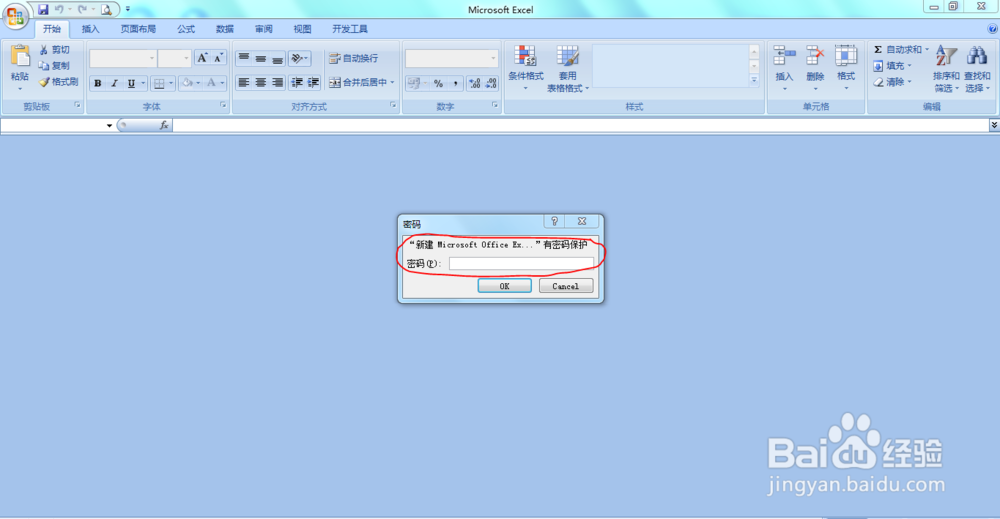The width and height of the screenshot is (1000, 519).
Task: Switch to the 数据 ribbon tab
Action: [224, 29]
